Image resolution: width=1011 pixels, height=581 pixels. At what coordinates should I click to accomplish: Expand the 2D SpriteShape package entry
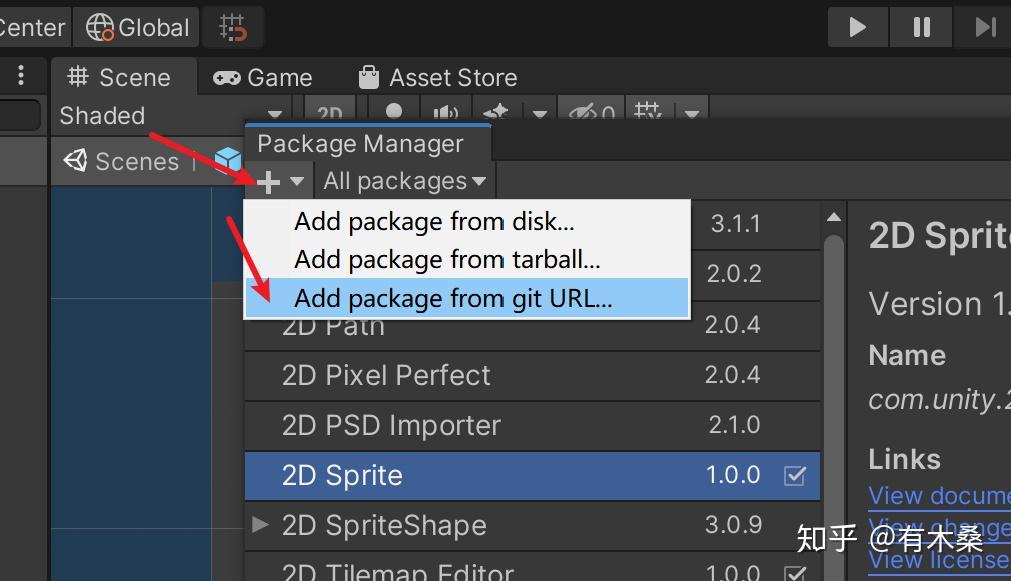coord(261,525)
